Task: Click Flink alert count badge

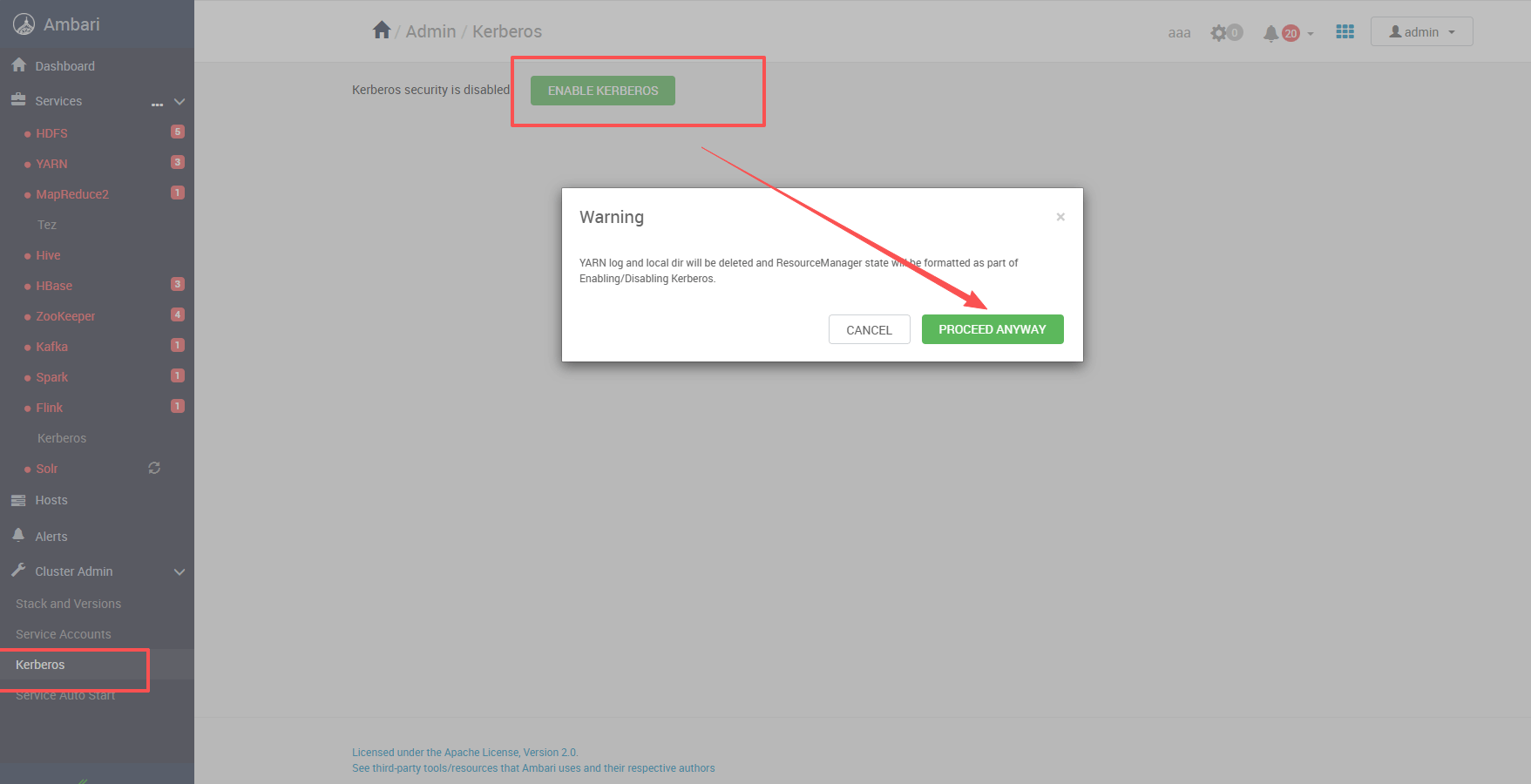Action: click(178, 406)
